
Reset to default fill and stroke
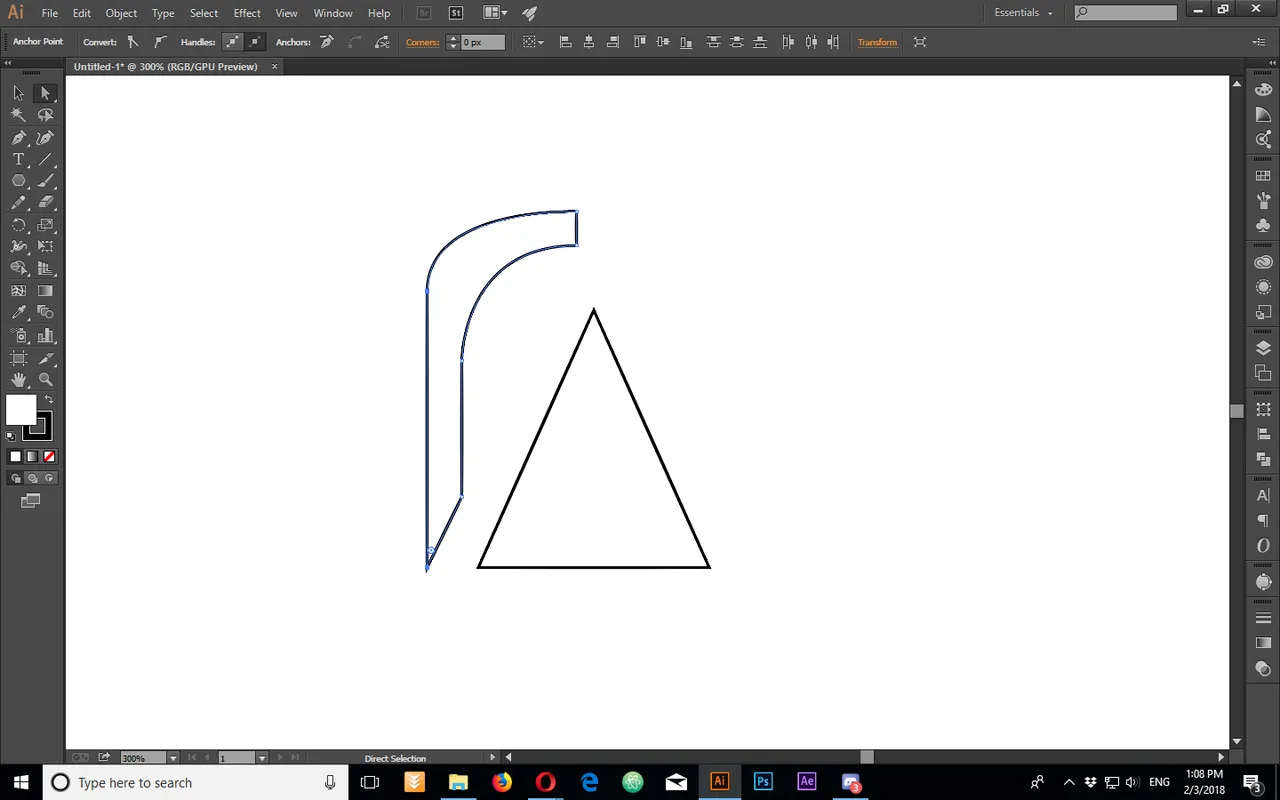pos(10,436)
